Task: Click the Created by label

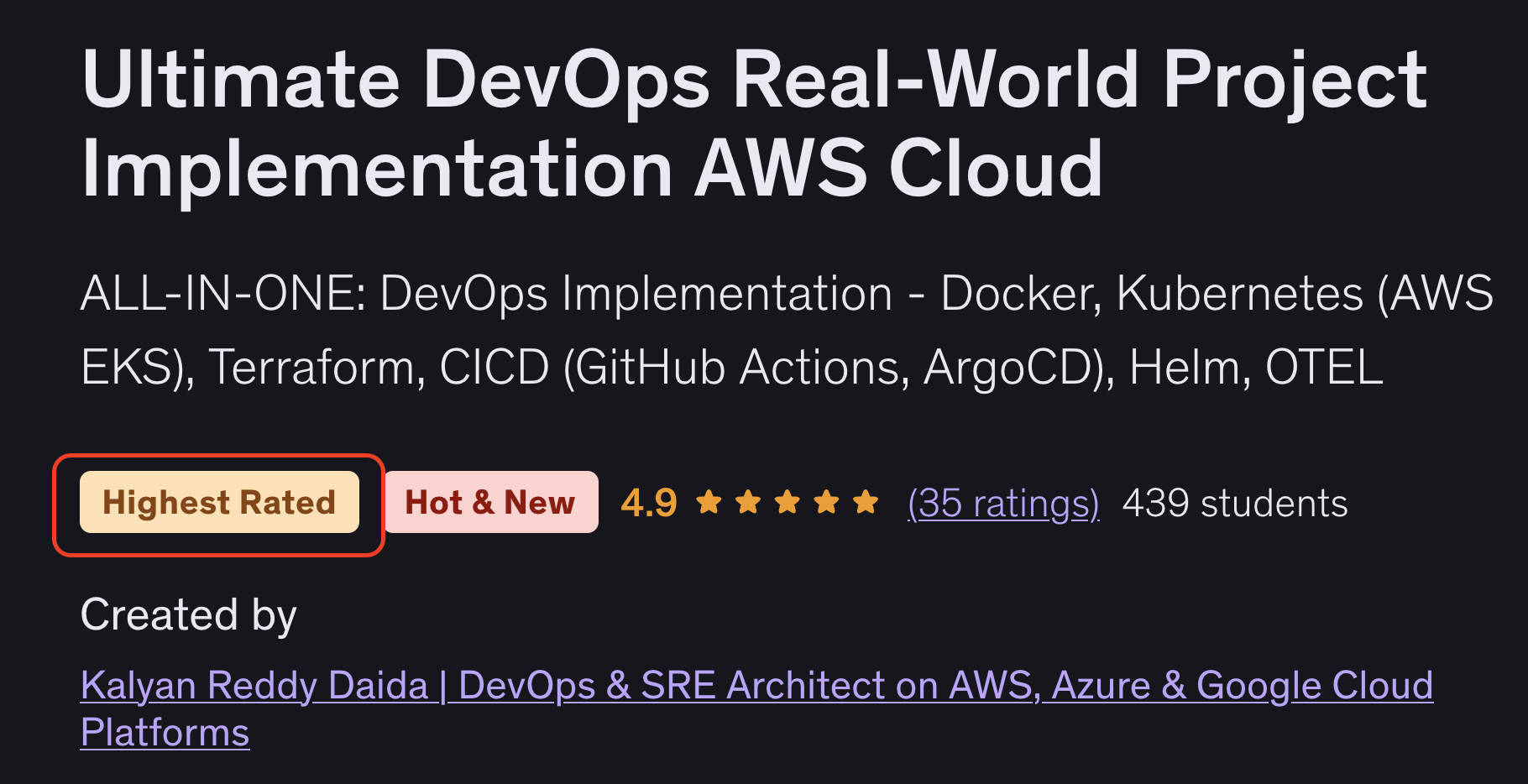Action: pyautogui.click(x=189, y=614)
